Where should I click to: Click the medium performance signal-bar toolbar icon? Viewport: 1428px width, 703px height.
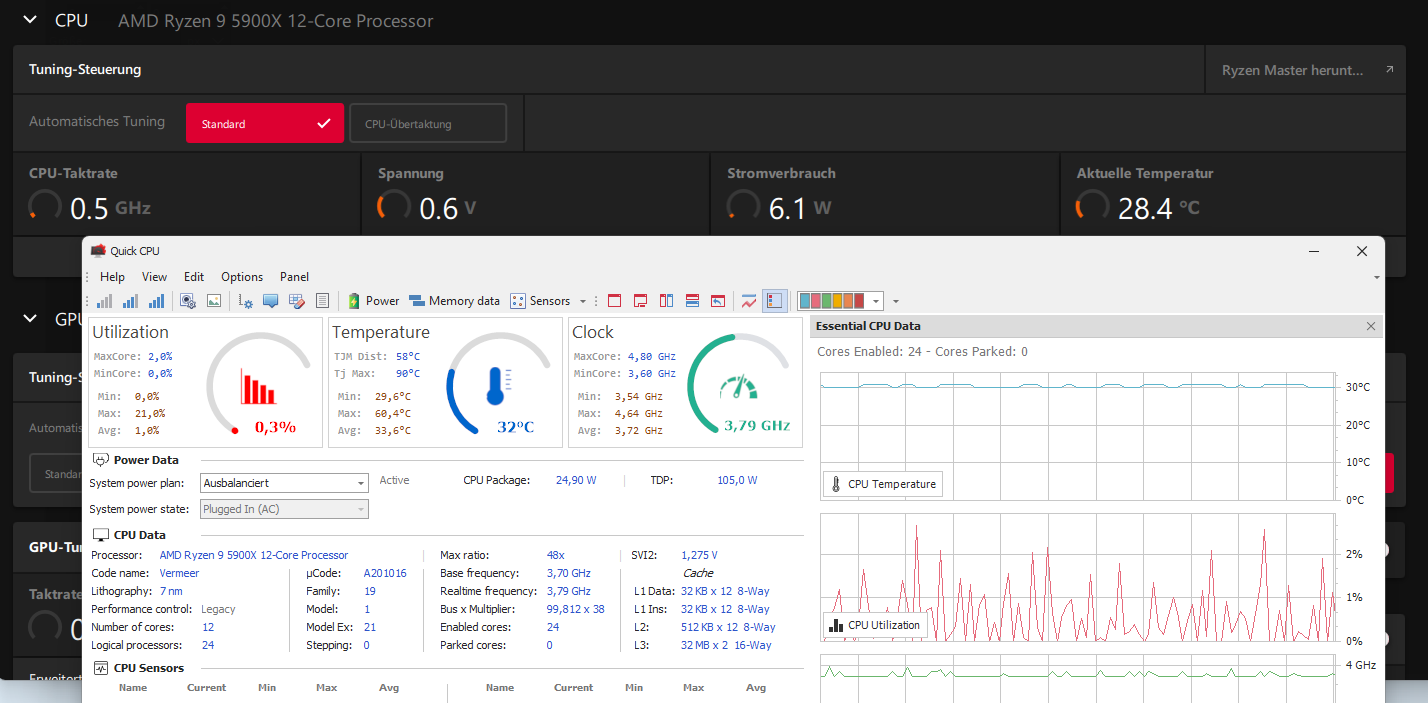pyautogui.click(x=131, y=301)
